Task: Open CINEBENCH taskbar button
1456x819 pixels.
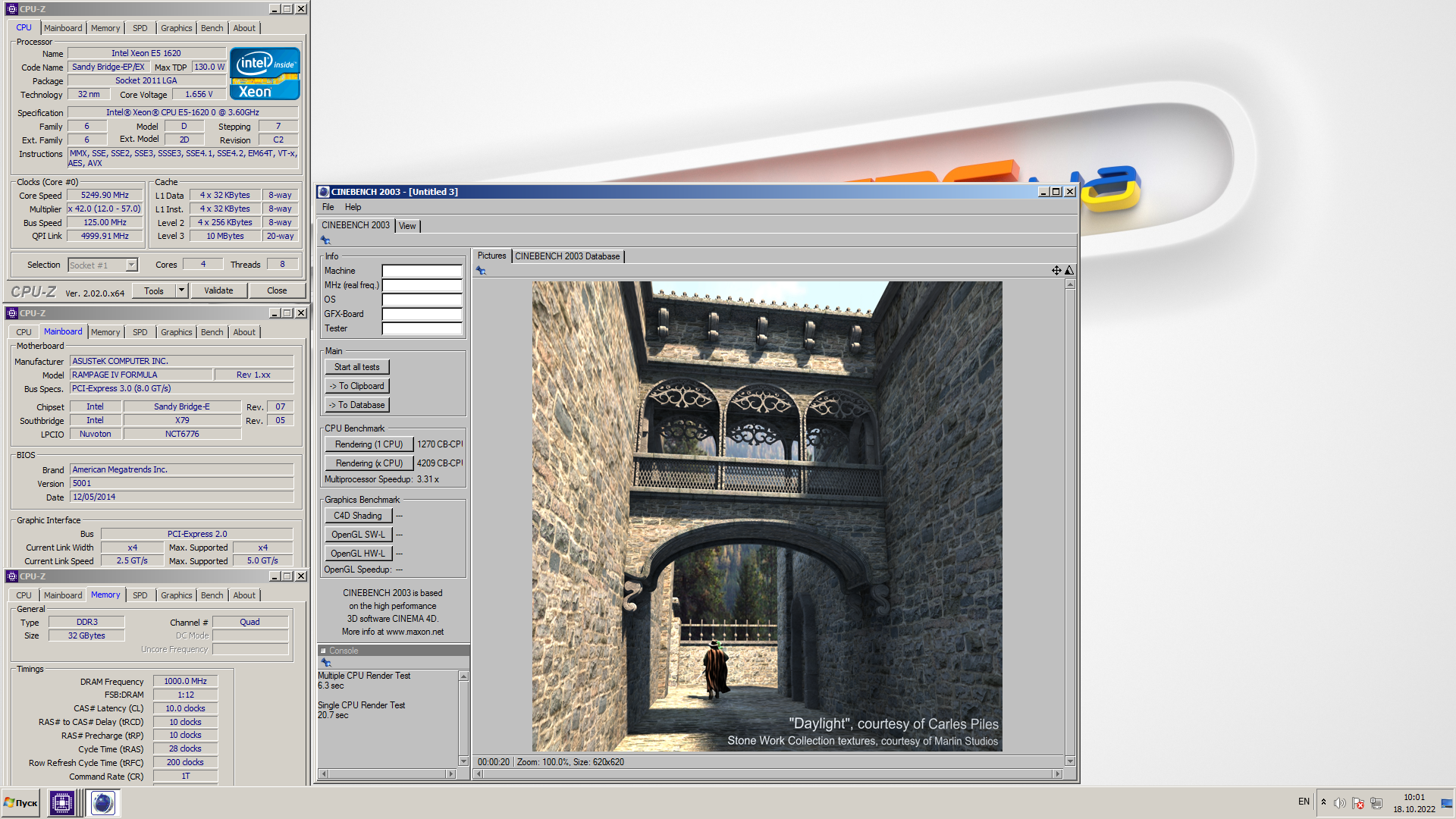Action: [103, 802]
